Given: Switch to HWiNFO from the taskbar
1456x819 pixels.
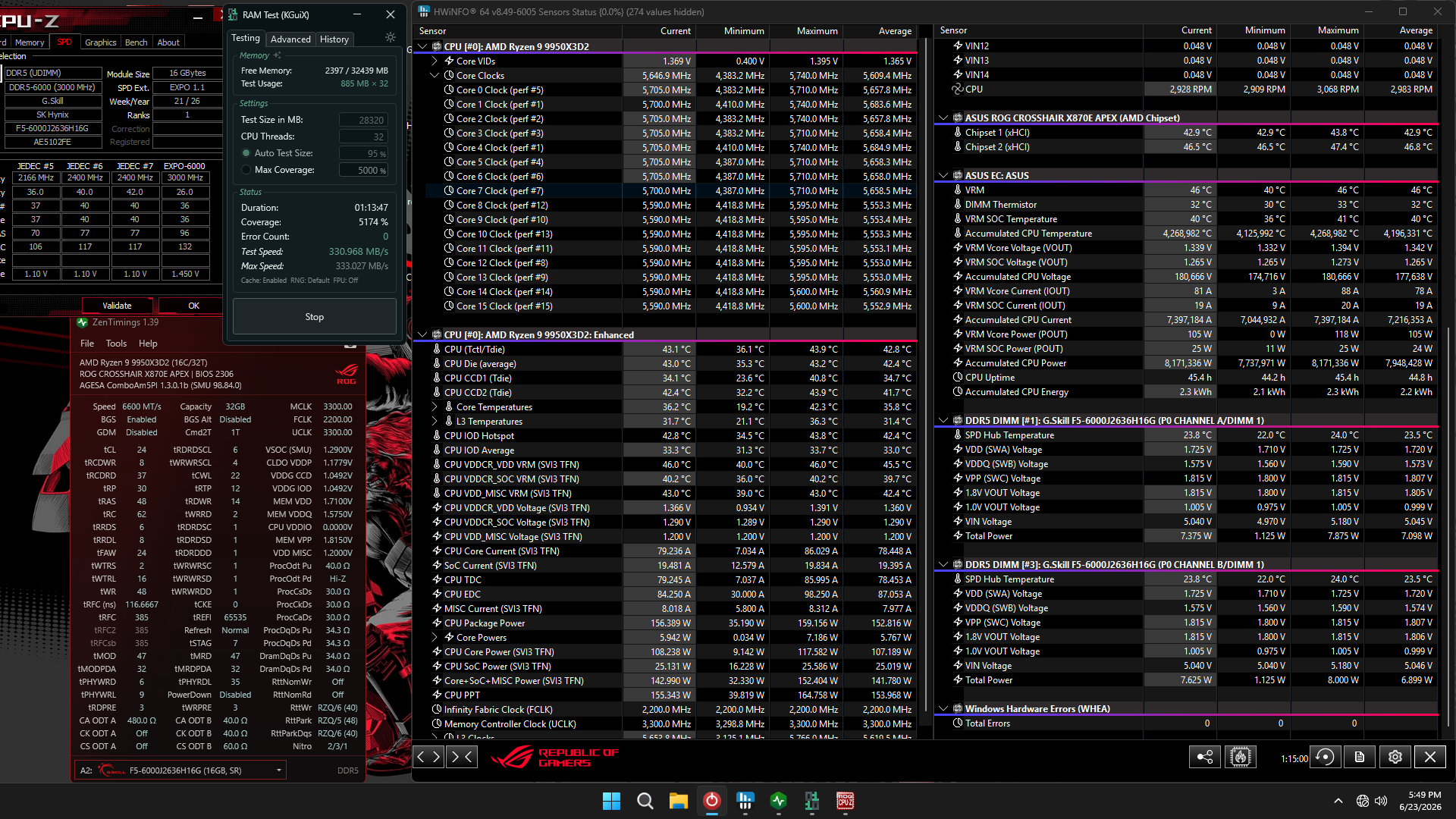Looking at the screenshot, I should [745, 801].
